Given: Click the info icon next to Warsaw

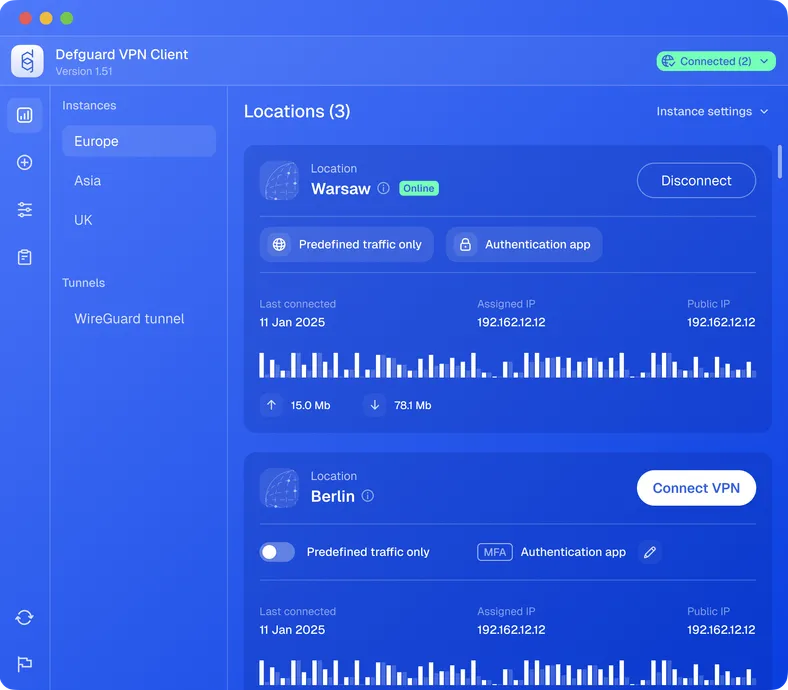Looking at the screenshot, I should pyautogui.click(x=383, y=188).
